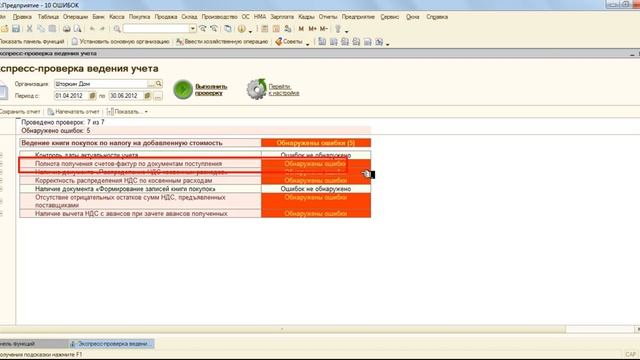Click the Save diskette icon in toolbar
Viewport: 640px width, 360px height.
tap(16, 29)
